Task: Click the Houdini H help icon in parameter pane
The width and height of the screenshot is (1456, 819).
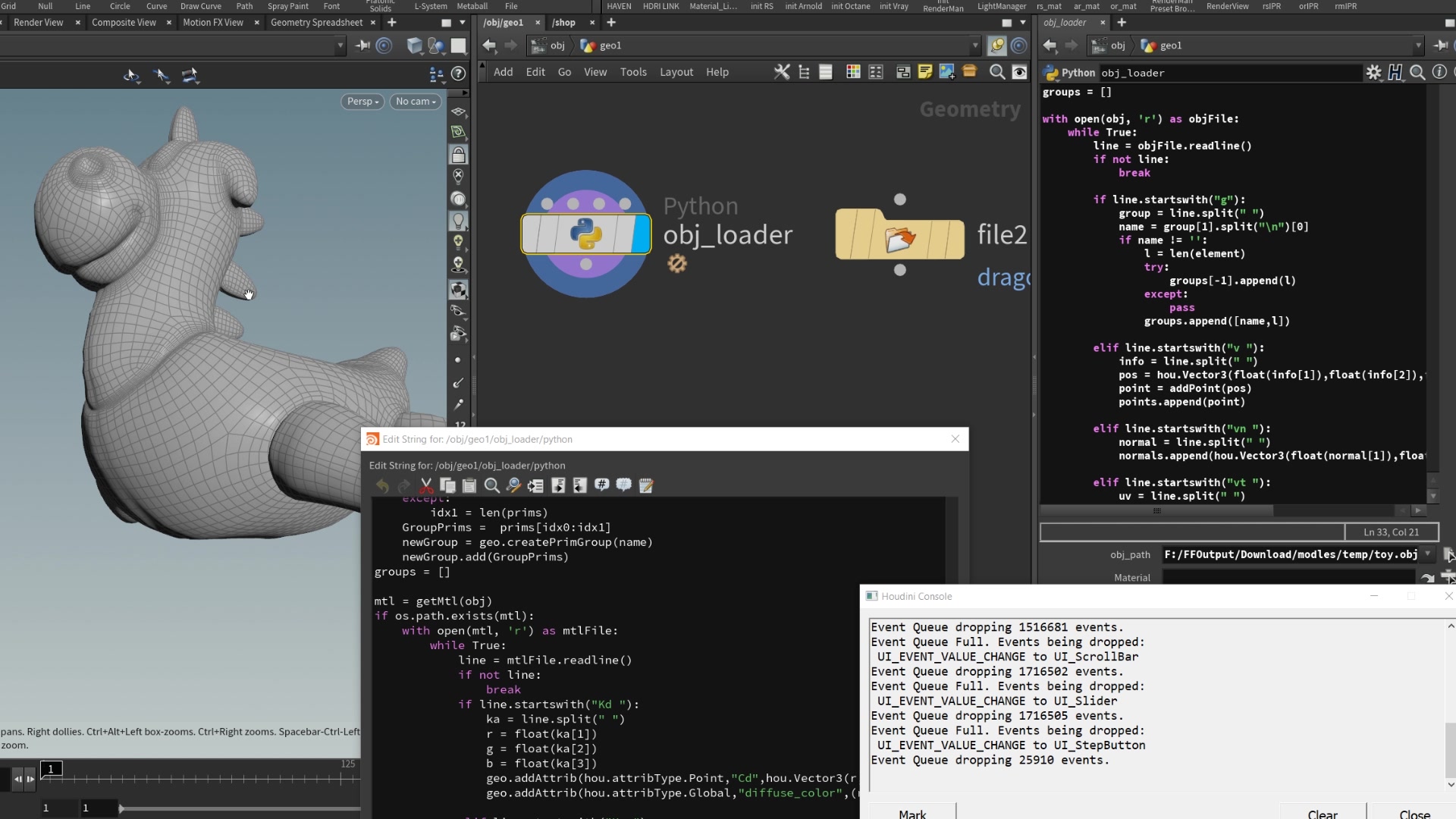Action: click(1395, 73)
